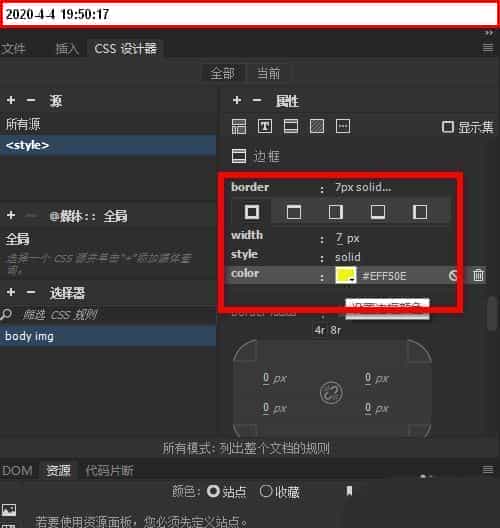
Task: Disable the color property with the ban icon
Action: 453,275
